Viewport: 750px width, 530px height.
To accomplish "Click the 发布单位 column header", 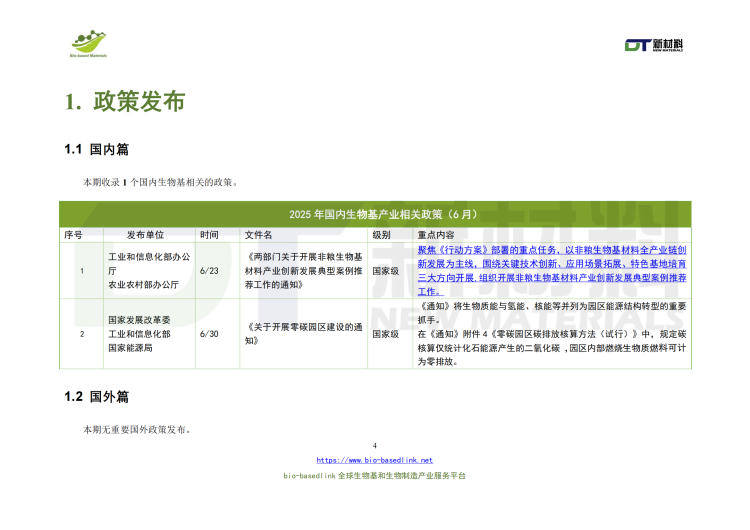I will (x=145, y=234).
